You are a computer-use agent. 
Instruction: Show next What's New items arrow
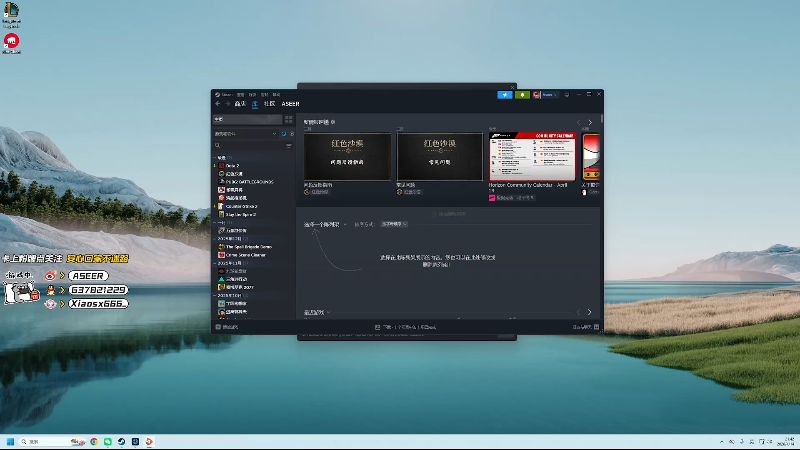590,122
